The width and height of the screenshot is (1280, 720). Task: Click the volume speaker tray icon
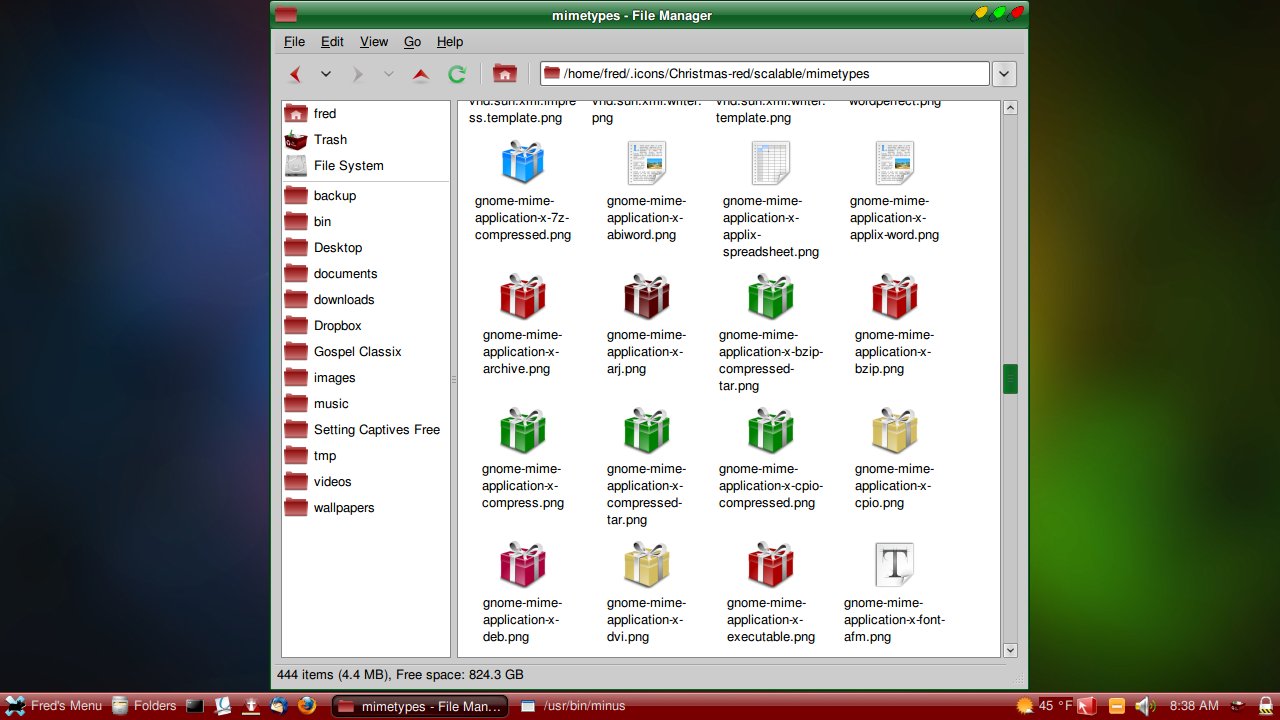click(x=1145, y=706)
